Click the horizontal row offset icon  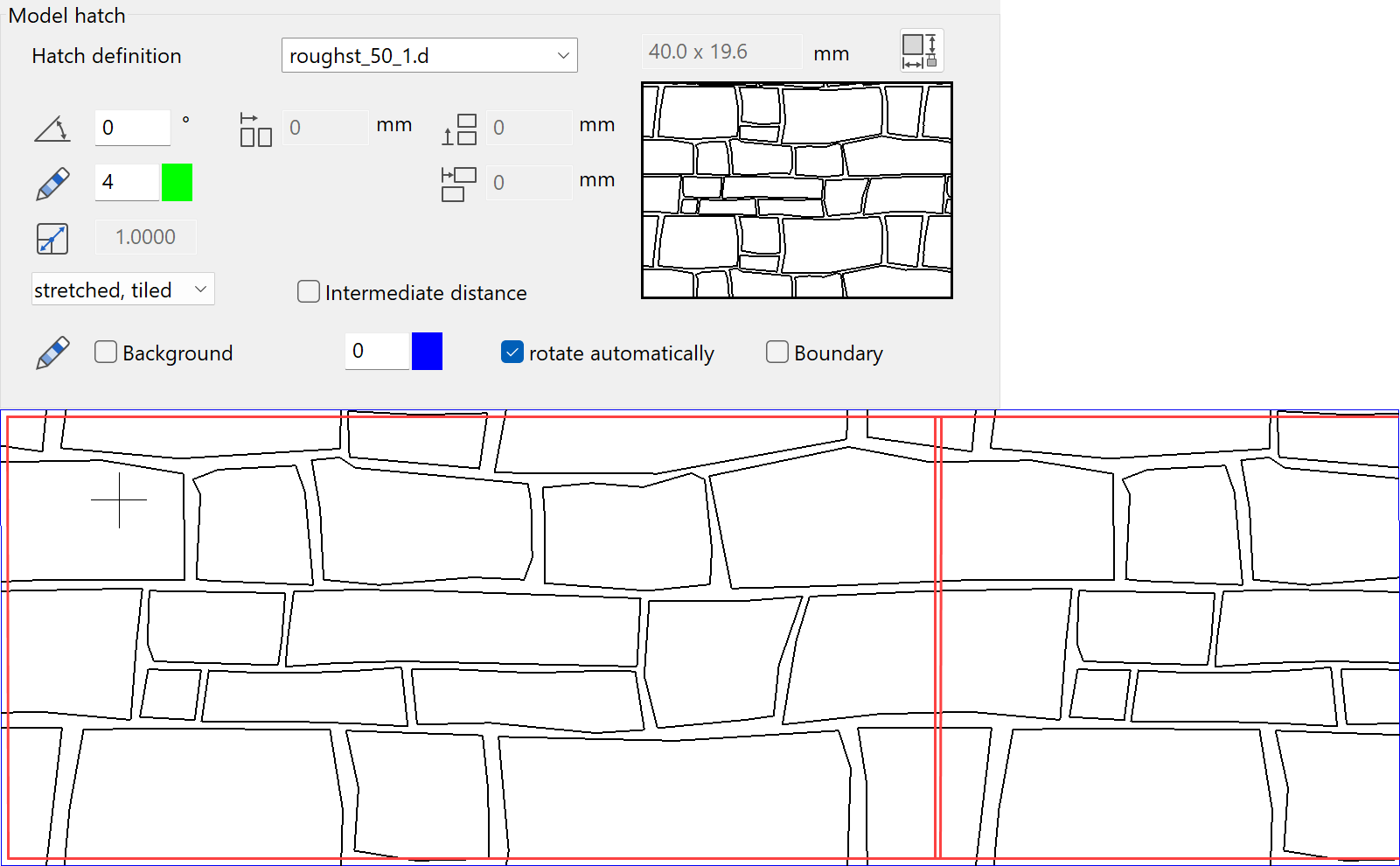tap(456, 182)
